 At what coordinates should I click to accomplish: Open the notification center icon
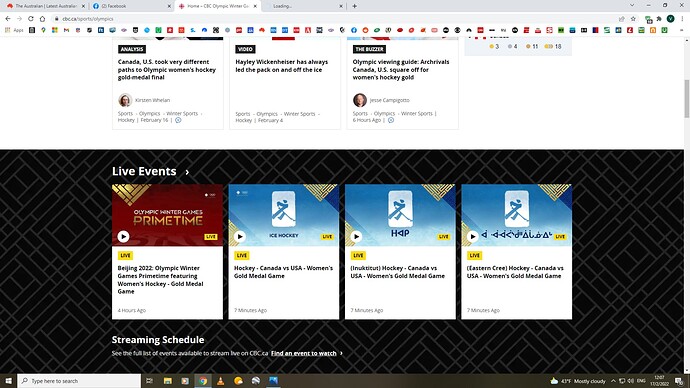click(679, 381)
